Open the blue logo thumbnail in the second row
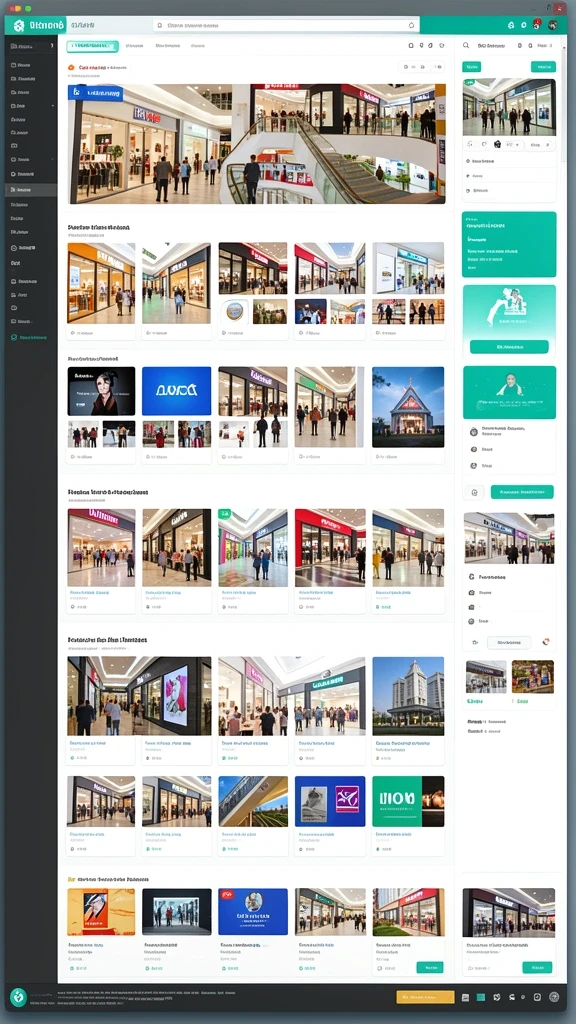576x1024 pixels. click(176, 391)
